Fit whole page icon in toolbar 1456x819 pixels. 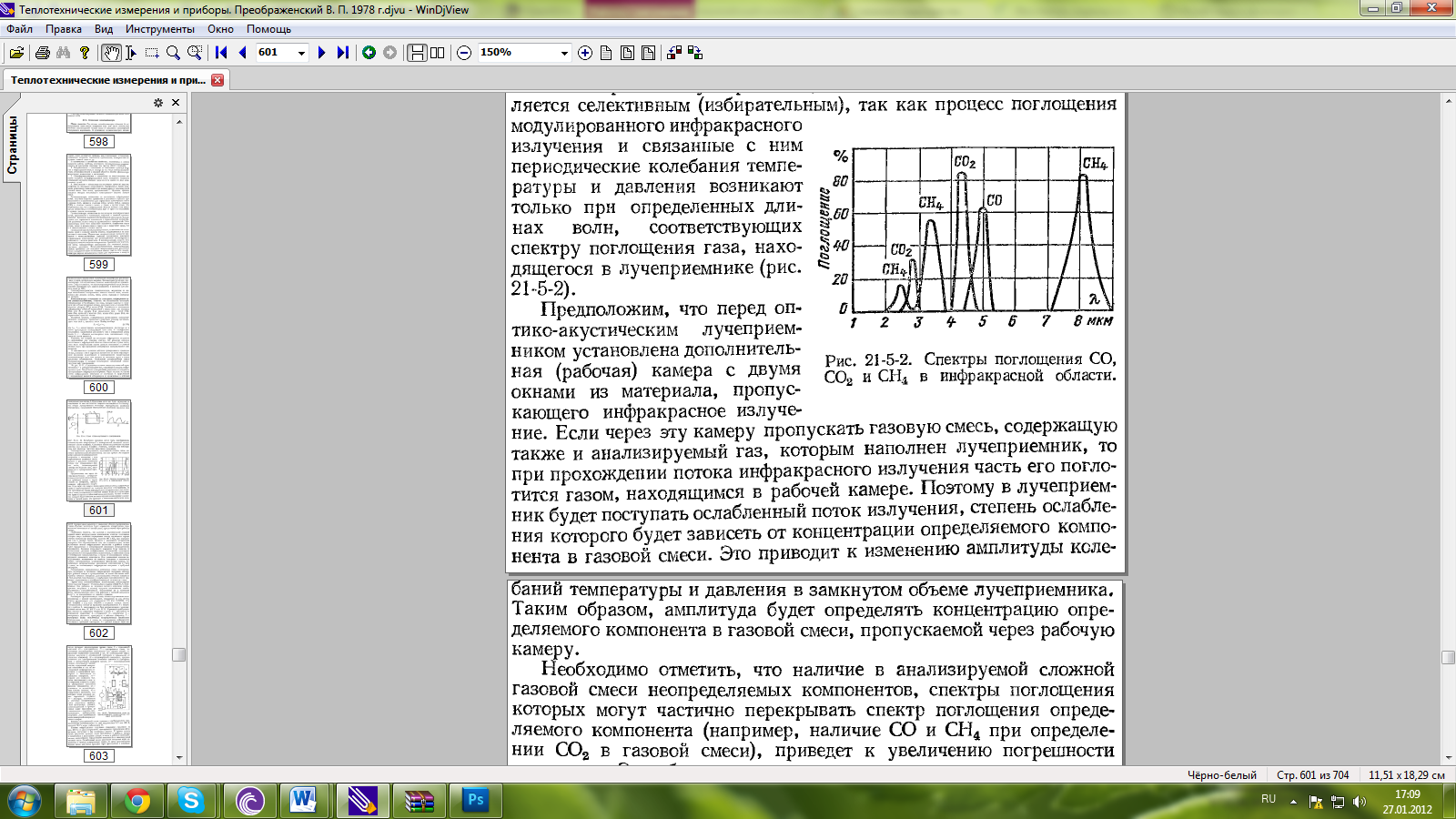[648, 53]
